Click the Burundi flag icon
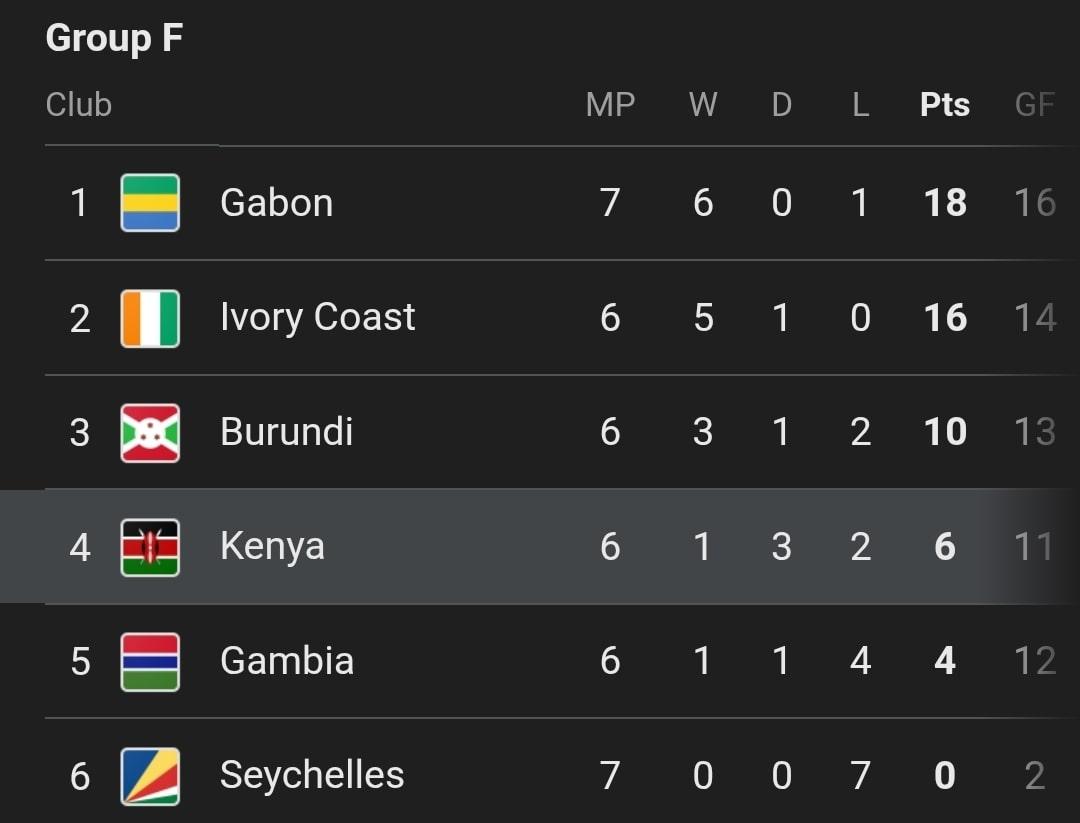Screen dimensions: 1080x823 click(x=150, y=433)
